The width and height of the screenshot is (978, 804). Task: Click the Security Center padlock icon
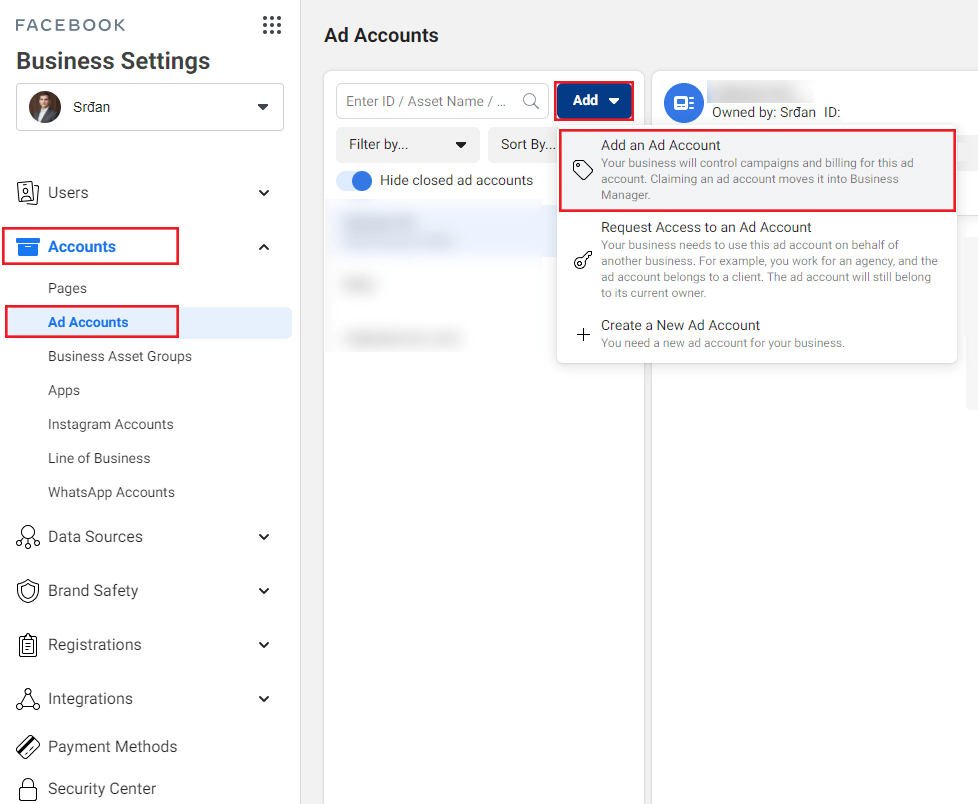[x=27, y=789]
